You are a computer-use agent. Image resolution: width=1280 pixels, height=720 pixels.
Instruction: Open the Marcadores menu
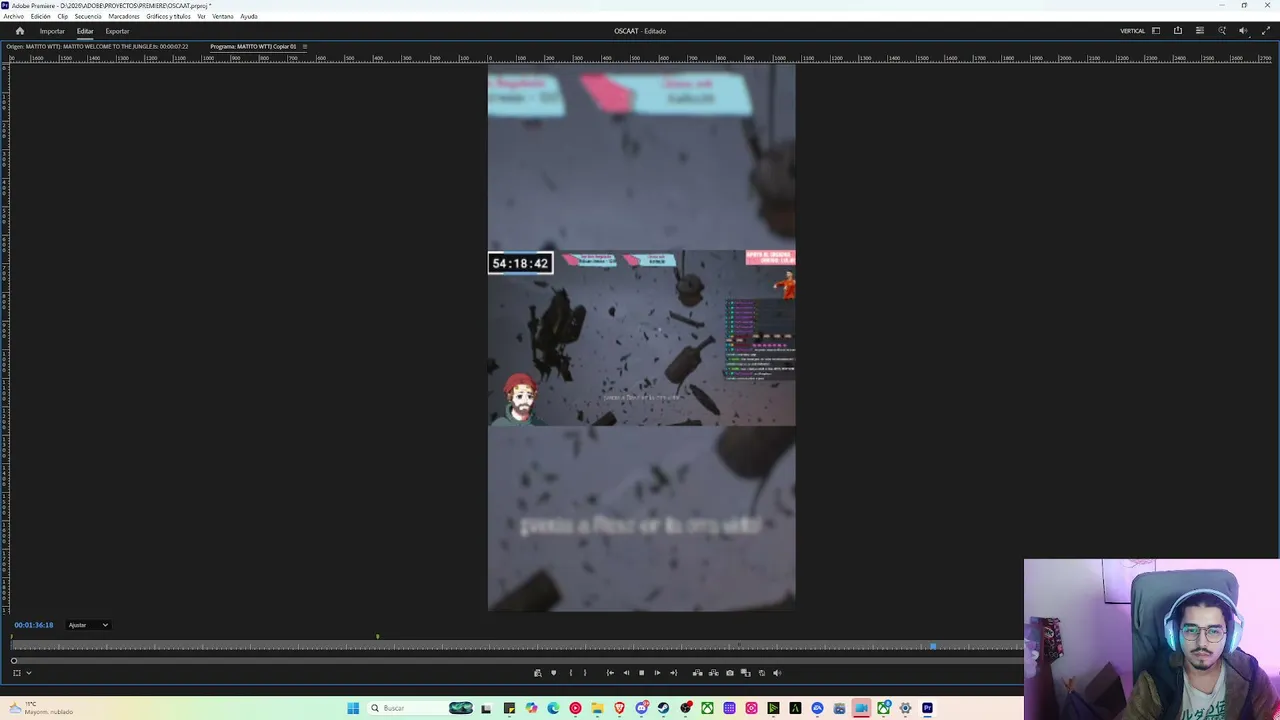coord(124,17)
